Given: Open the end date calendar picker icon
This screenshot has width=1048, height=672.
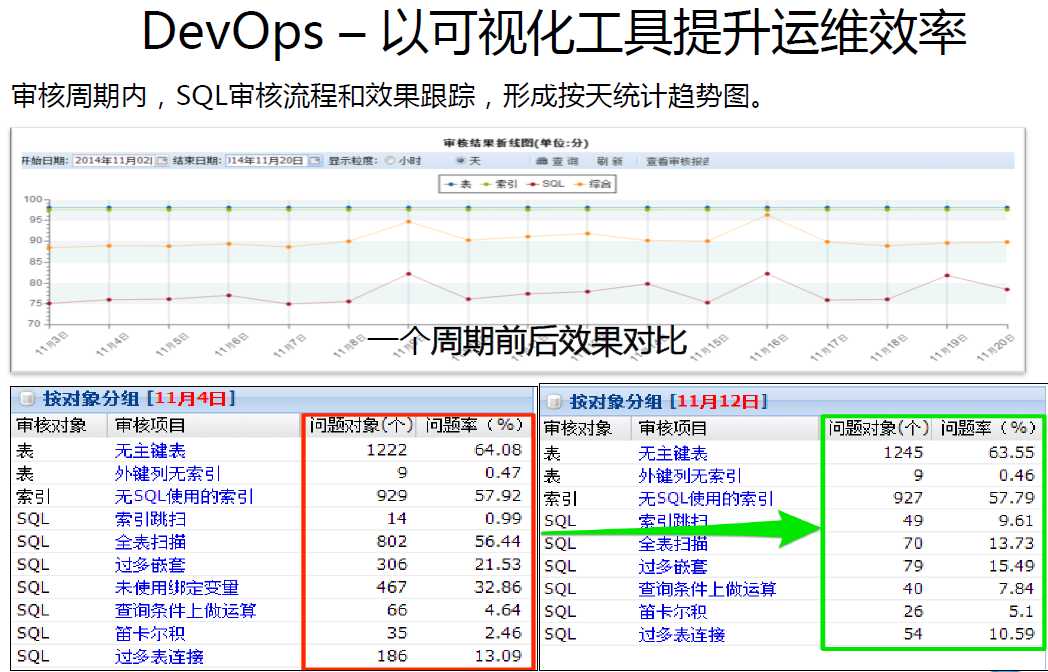Looking at the screenshot, I should (x=315, y=161).
